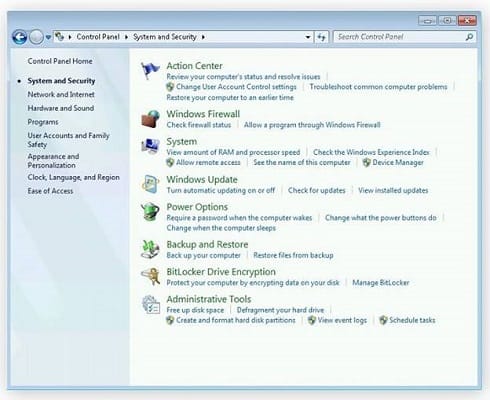
Task: Click the refresh button beside address bar
Action: coord(321,37)
